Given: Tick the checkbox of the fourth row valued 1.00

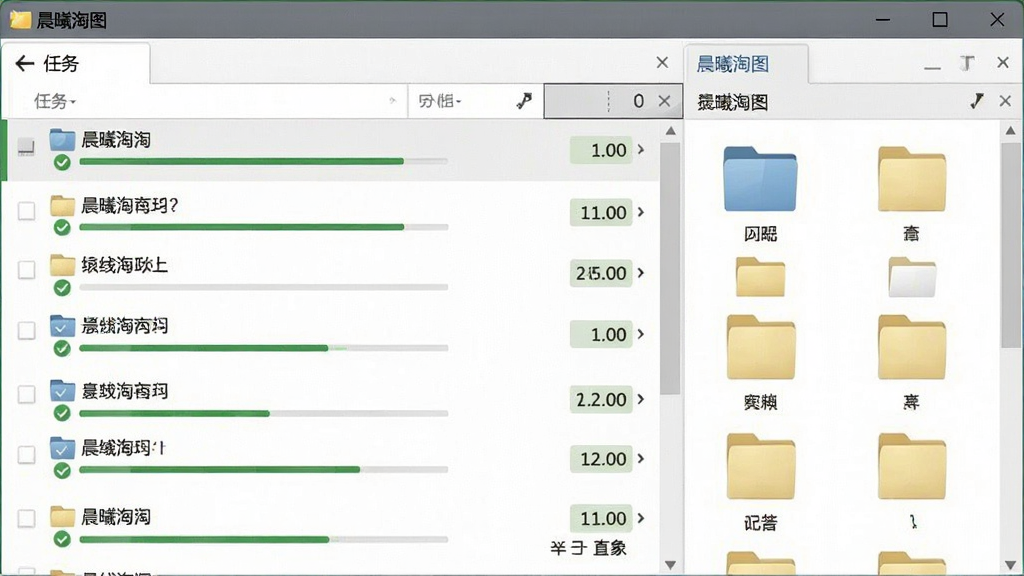Looking at the screenshot, I should point(26,330).
